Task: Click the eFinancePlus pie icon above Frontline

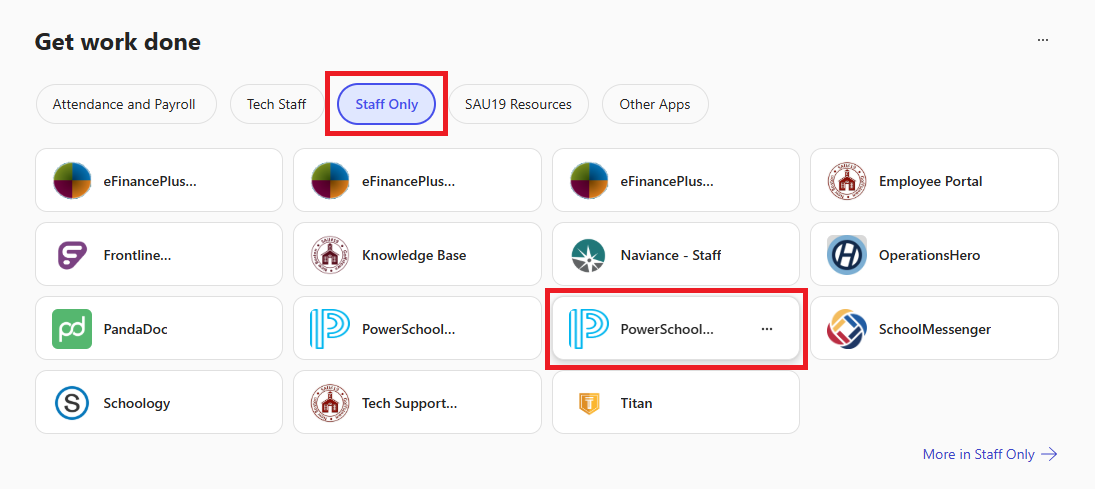Action: [72, 181]
